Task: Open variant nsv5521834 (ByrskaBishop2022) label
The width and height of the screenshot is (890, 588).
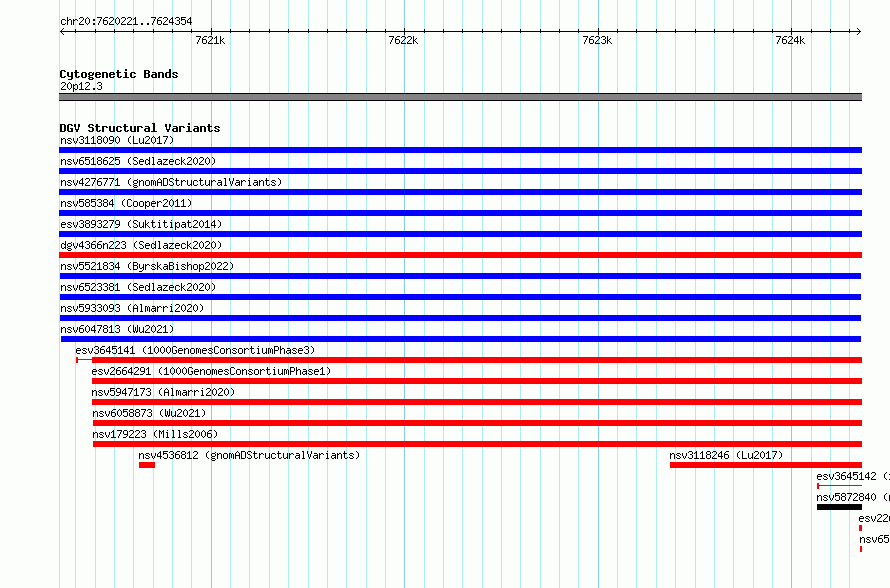Action: (x=147, y=266)
